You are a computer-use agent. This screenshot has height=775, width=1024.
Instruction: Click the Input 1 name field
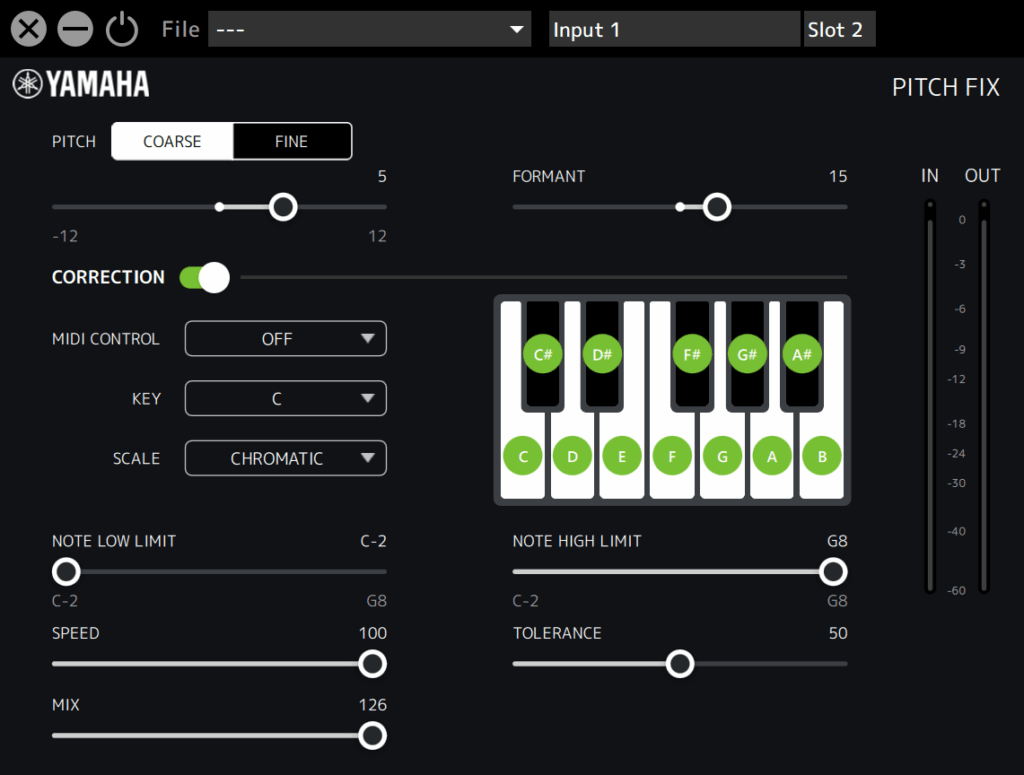pyautogui.click(x=675, y=30)
